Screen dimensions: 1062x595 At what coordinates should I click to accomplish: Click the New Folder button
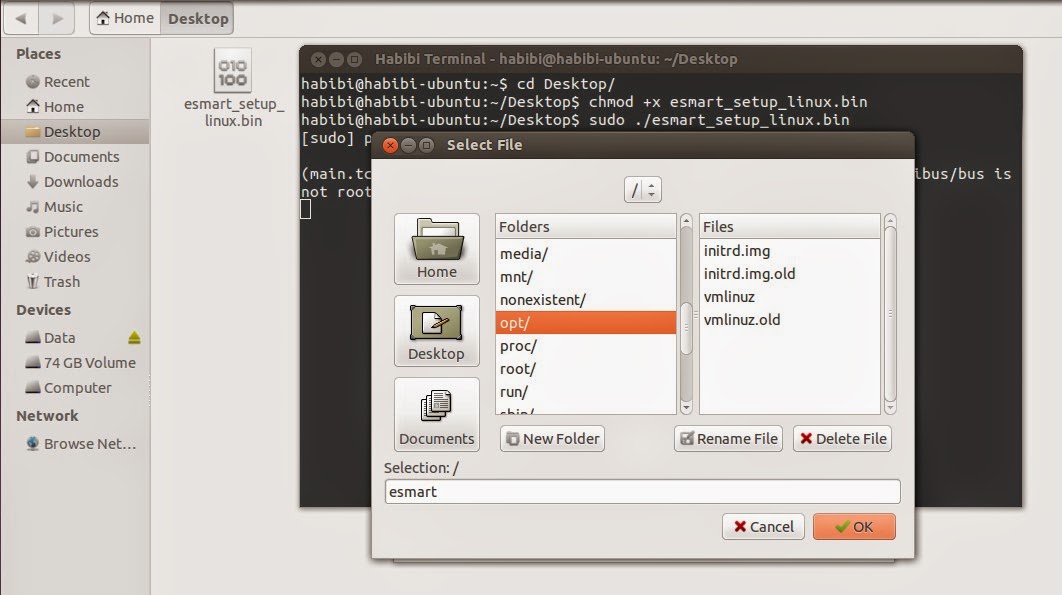(x=552, y=438)
